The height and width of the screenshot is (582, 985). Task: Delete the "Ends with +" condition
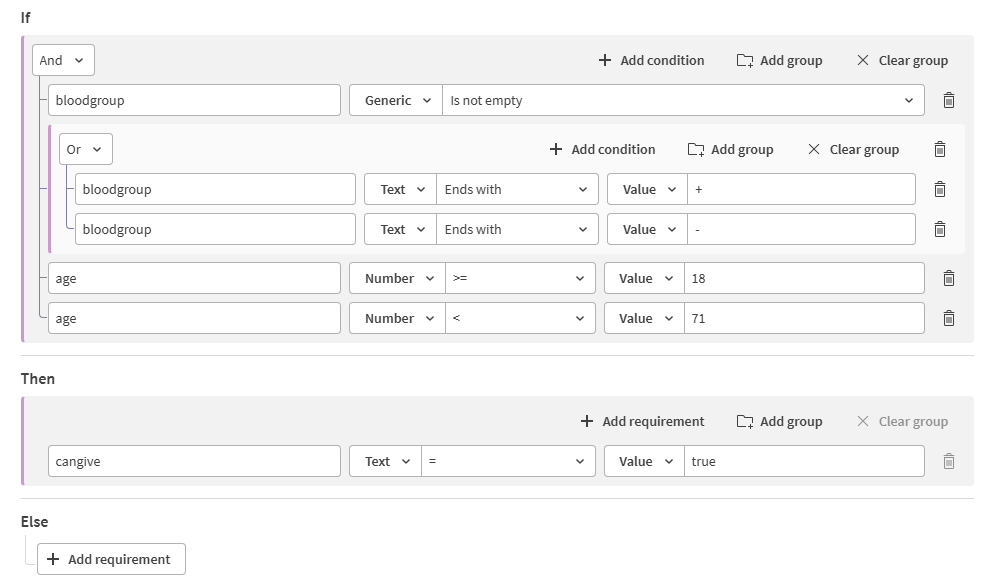click(x=939, y=188)
